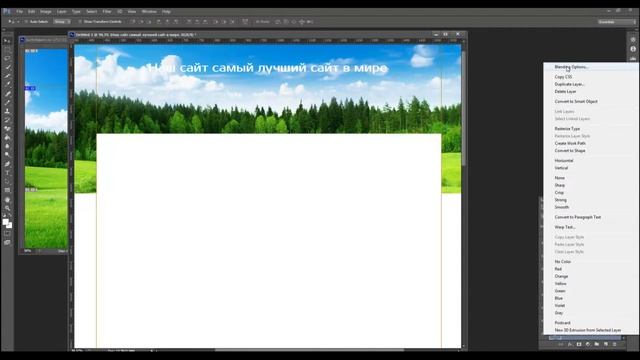The height and width of the screenshot is (360, 640).
Task: Click the trash icon in Layers panel
Action: [614, 344]
